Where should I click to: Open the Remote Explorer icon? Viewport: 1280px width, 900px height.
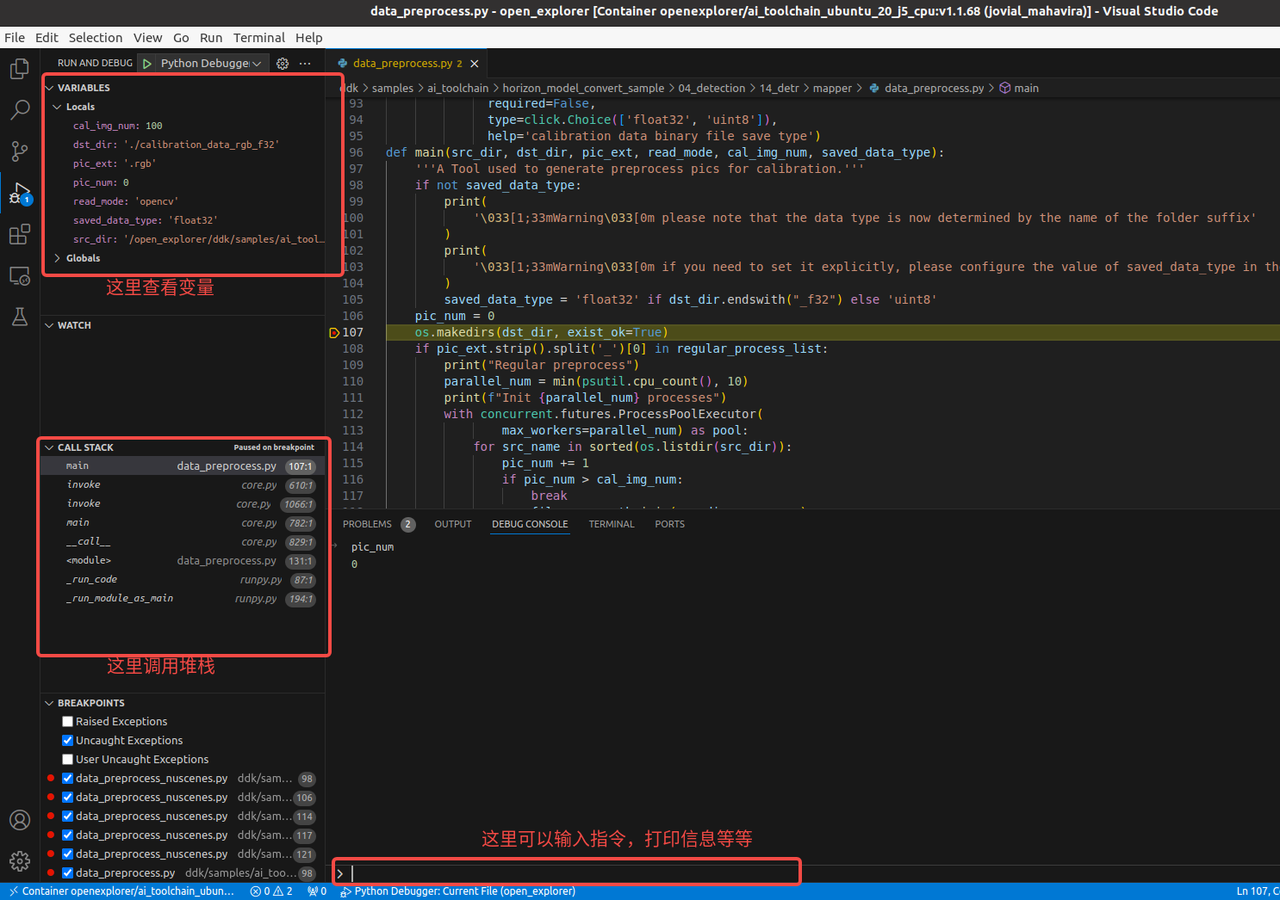(19, 275)
